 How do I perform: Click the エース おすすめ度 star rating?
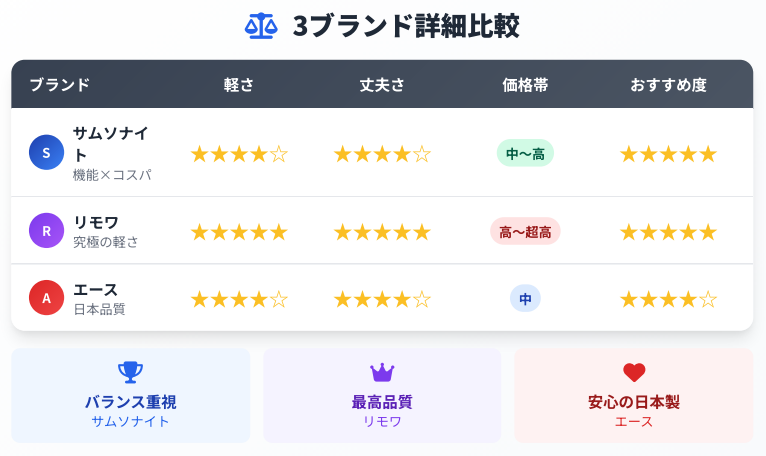click(x=668, y=299)
